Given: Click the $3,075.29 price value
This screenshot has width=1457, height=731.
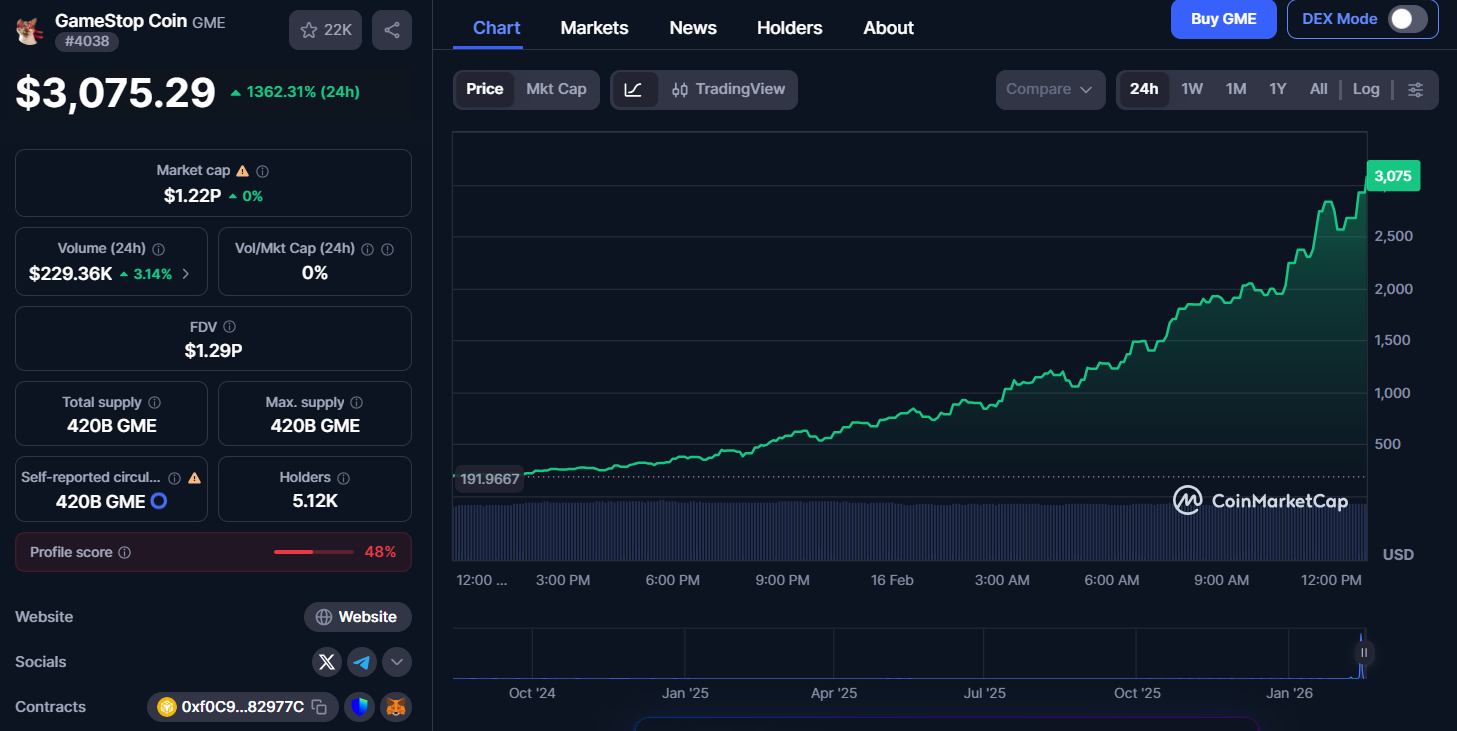Looking at the screenshot, I should tap(116, 92).
